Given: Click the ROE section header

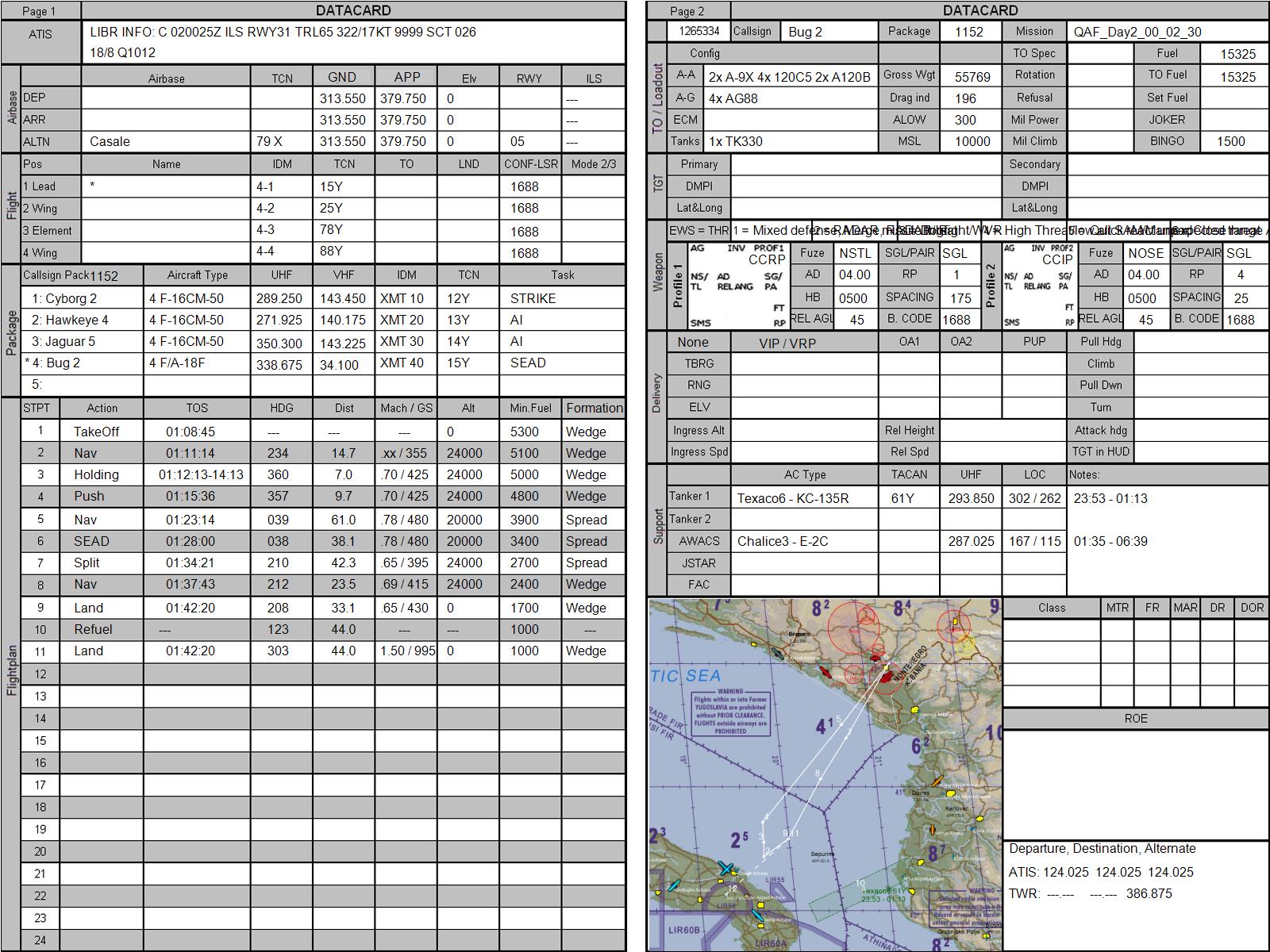Looking at the screenshot, I should tap(1136, 718).
